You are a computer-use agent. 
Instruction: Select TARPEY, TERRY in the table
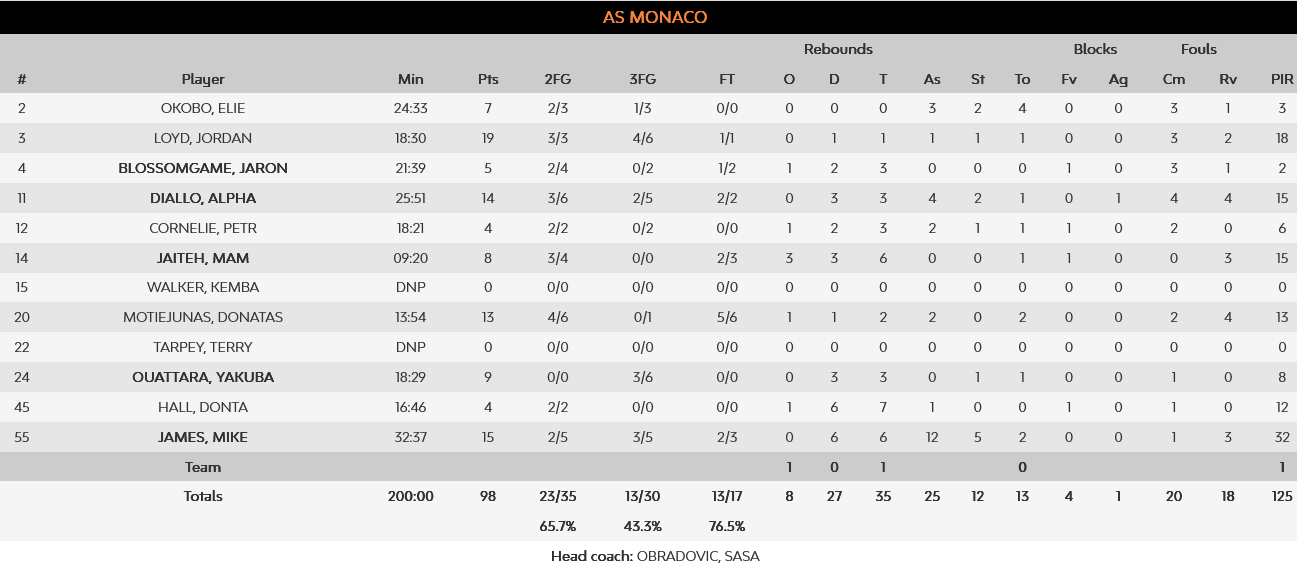pos(203,347)
